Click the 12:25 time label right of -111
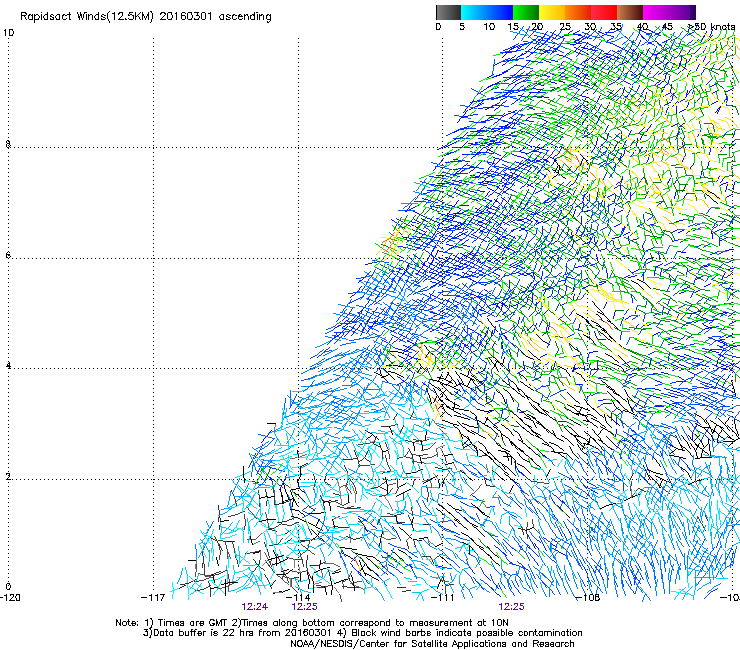This screenshot has width=740, height=650. point(512,607)
